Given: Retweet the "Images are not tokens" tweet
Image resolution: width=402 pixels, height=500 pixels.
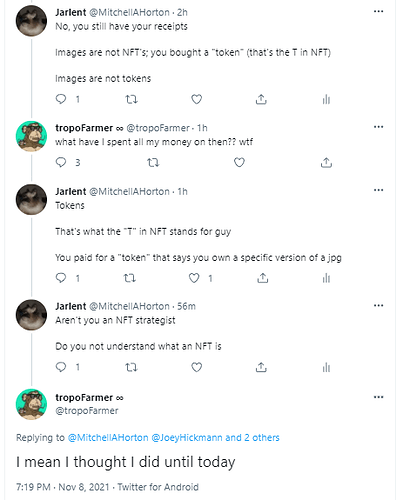Looking at the screenshot, I should [x=131, y=99].
